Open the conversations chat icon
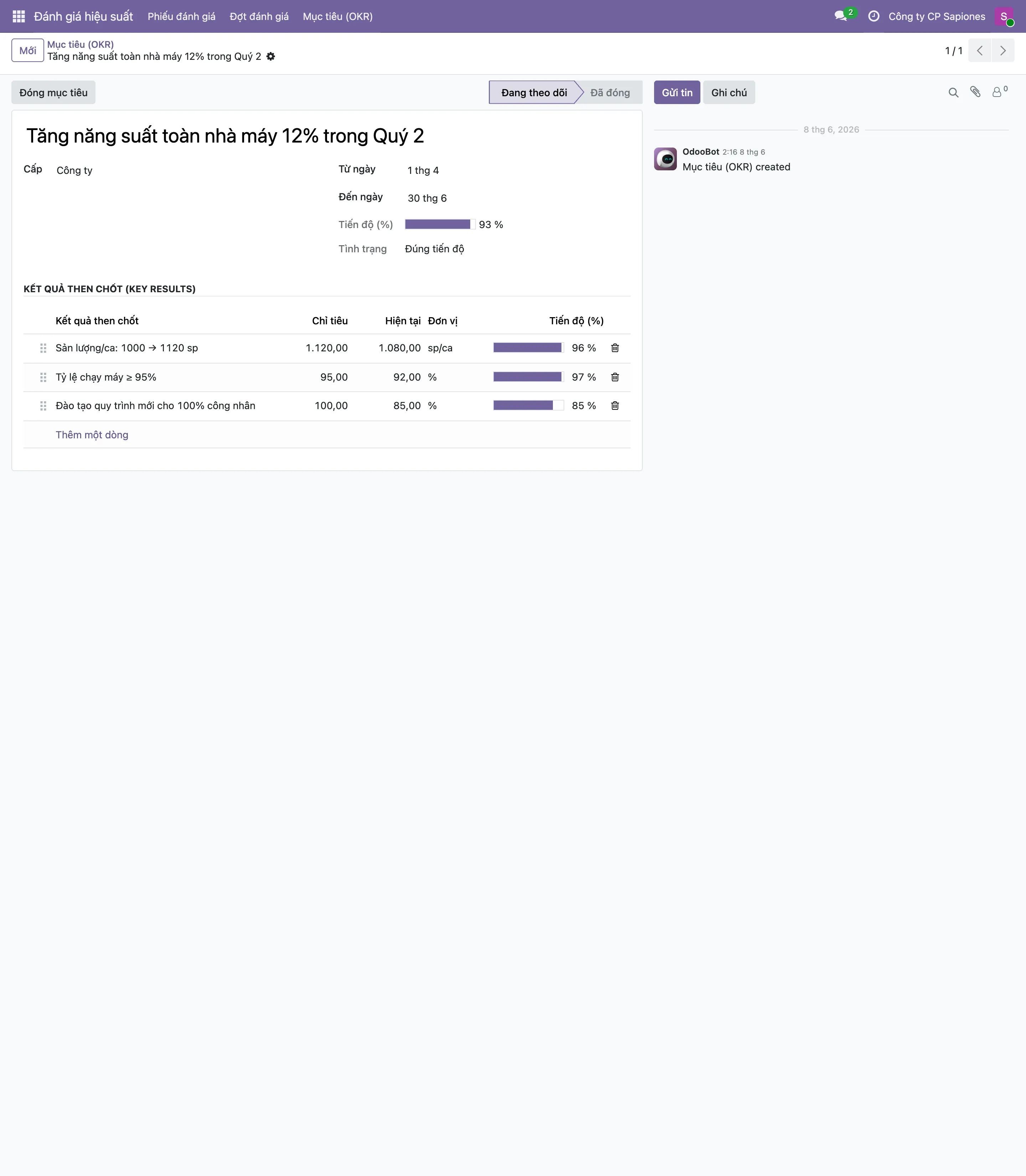 tap(841, 16)
